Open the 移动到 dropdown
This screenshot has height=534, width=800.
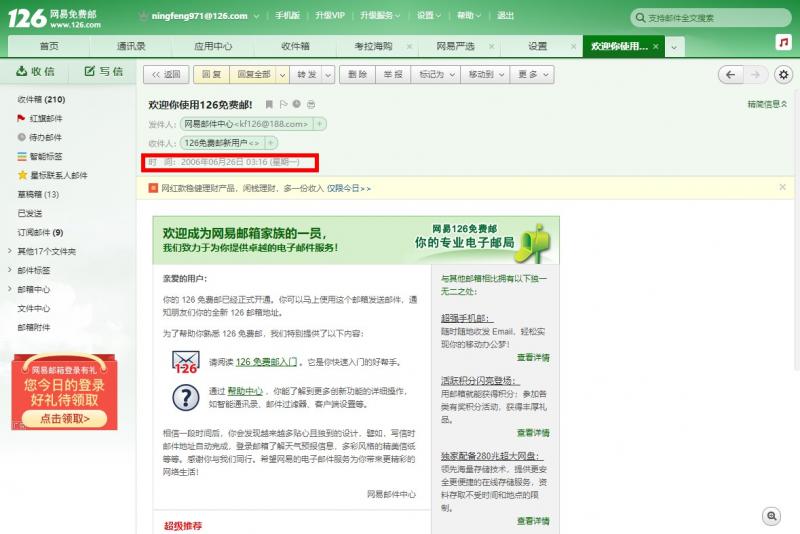pos(485,75)
